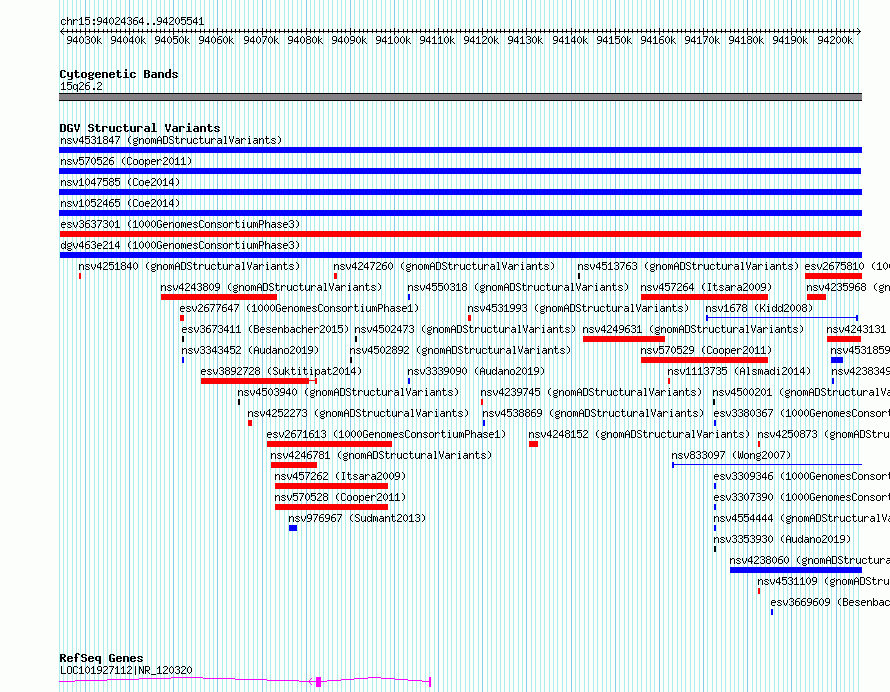
Task: Select nsv4502892 variant label
Action: (x=460, y=350)
